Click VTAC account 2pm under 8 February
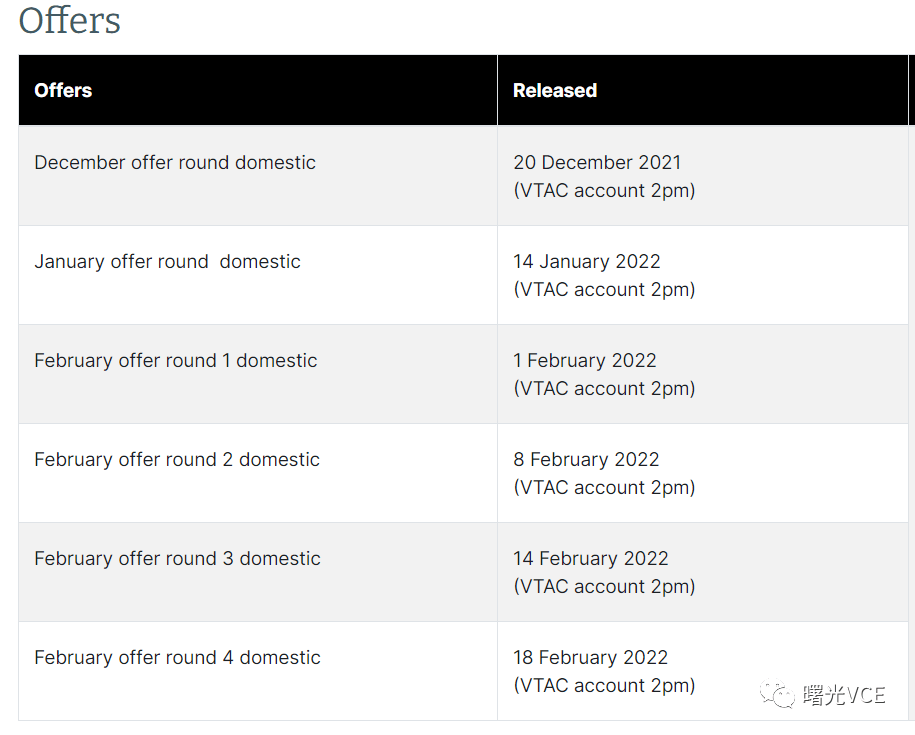This screenshot has width=915, height=735. coord(604,488)
